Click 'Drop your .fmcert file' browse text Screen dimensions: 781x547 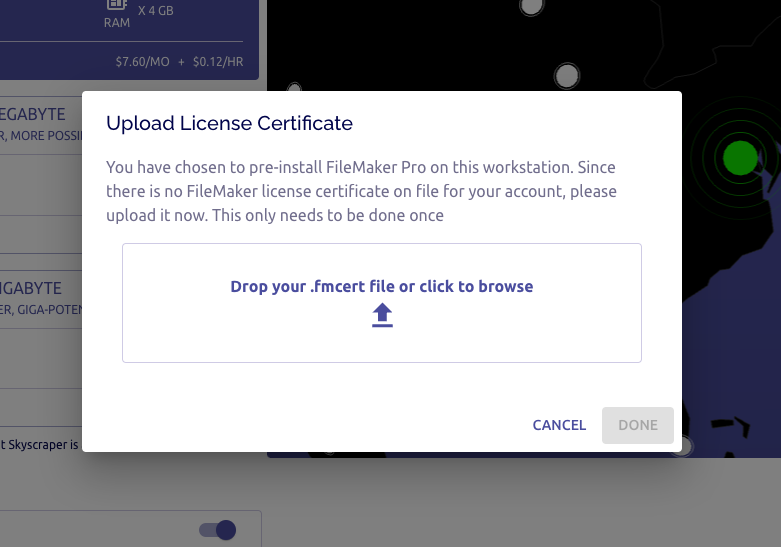[x=382, y=286]
